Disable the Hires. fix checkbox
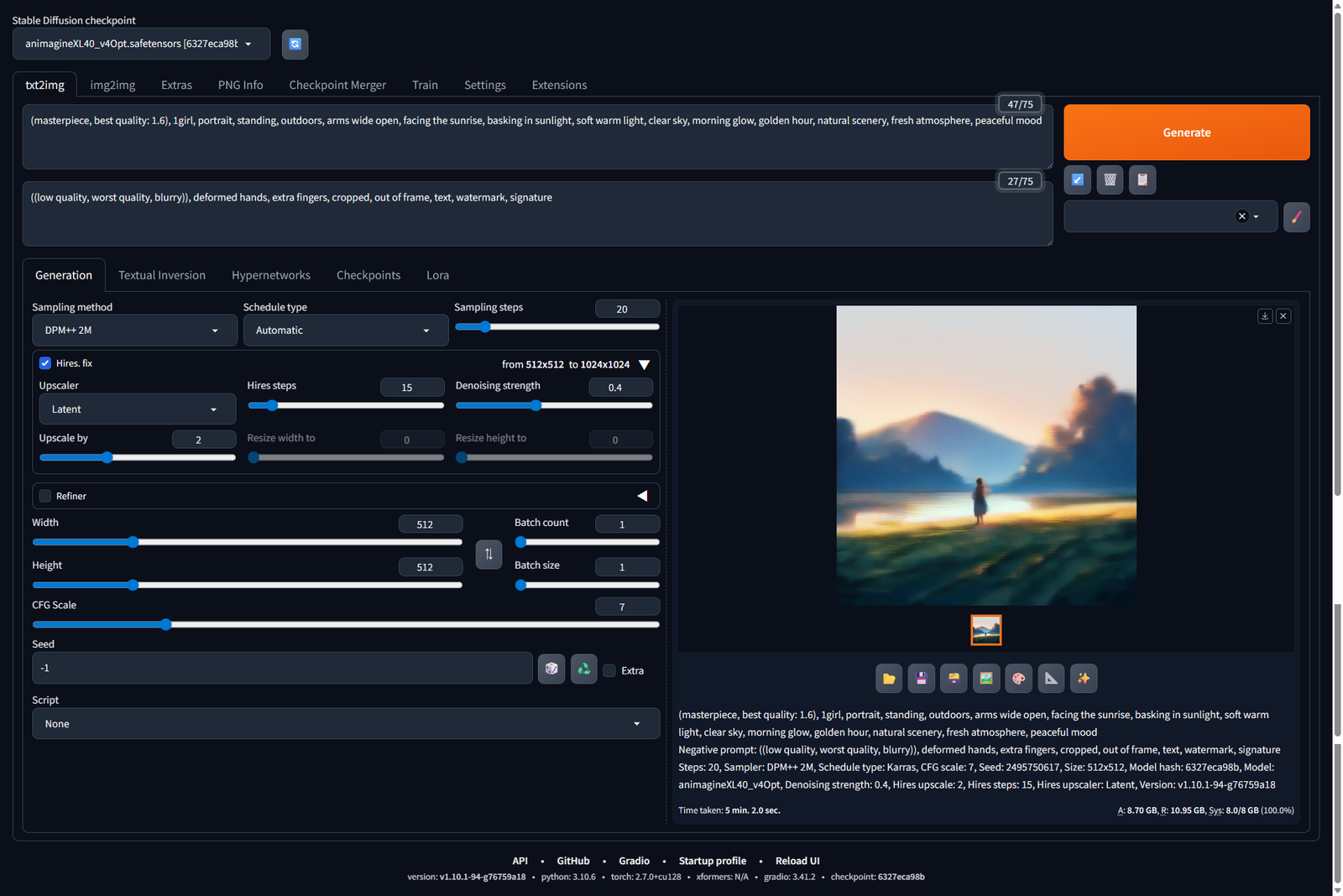Viewport: 1343px width, 896px height. click(x=45, y=363)
